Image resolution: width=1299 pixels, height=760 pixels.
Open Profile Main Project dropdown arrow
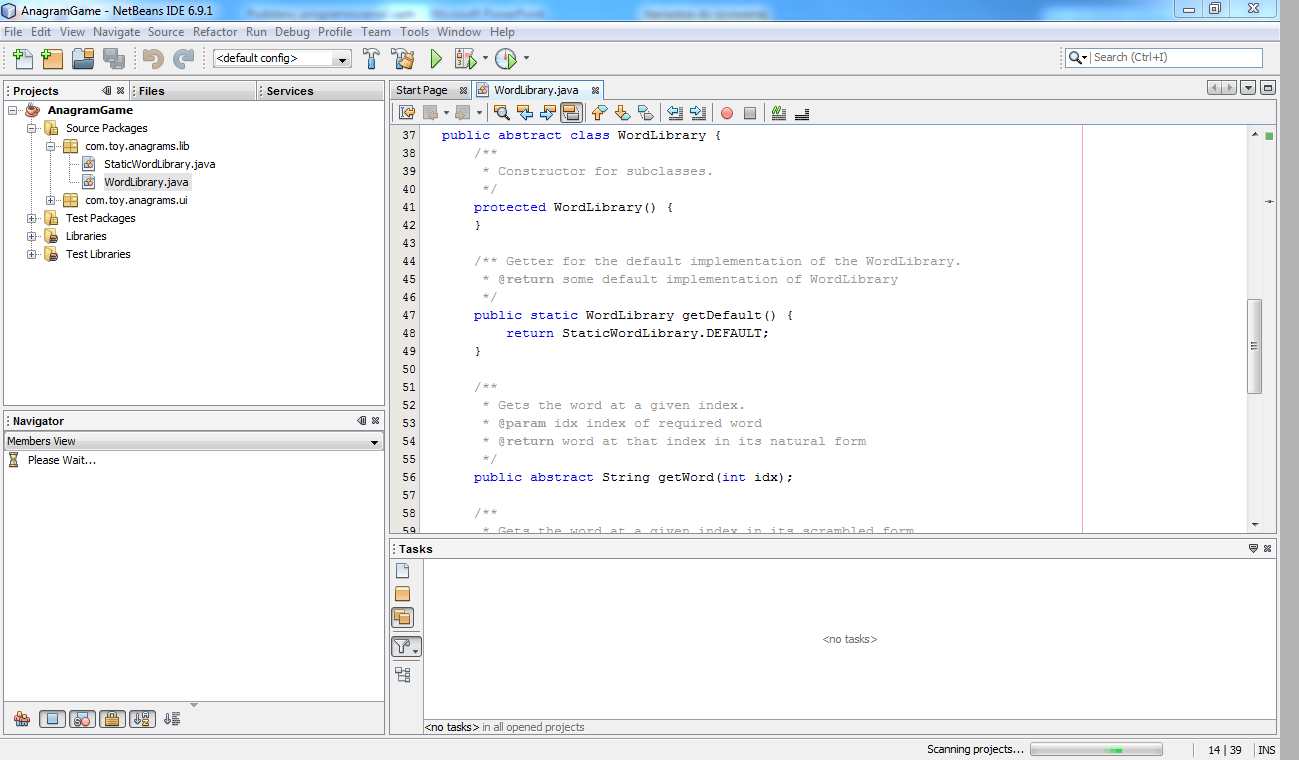[x=526, y=58]
